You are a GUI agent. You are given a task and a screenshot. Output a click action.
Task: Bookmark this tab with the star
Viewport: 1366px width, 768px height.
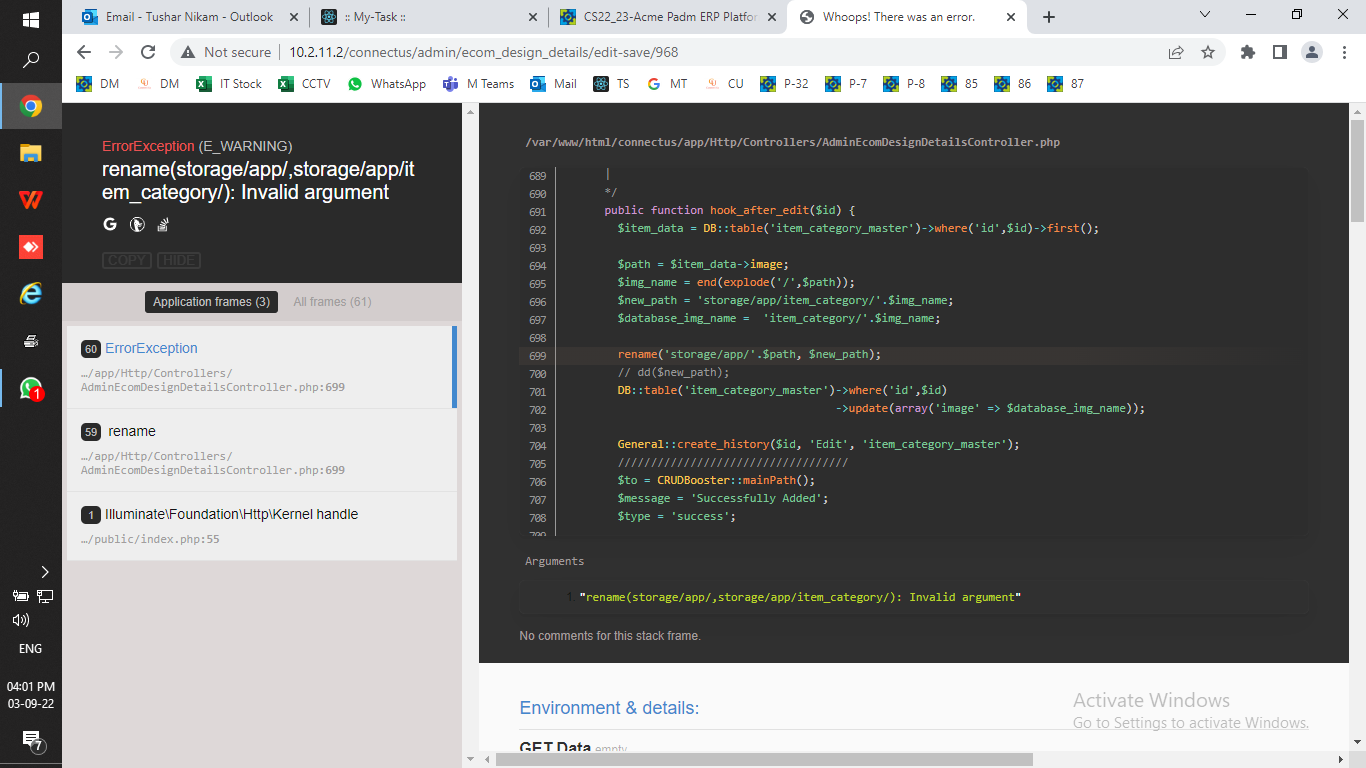point(1208,52)
